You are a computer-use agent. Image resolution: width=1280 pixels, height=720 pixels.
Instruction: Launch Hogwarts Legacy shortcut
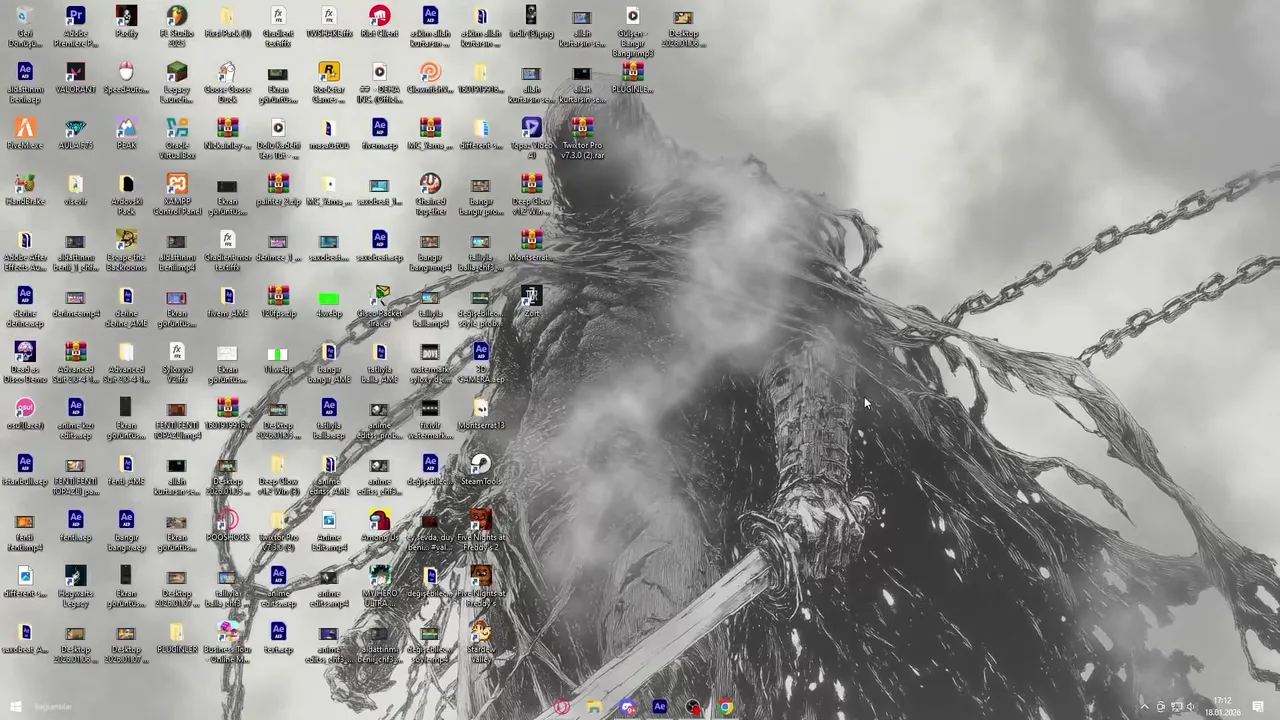click(76, 586)
